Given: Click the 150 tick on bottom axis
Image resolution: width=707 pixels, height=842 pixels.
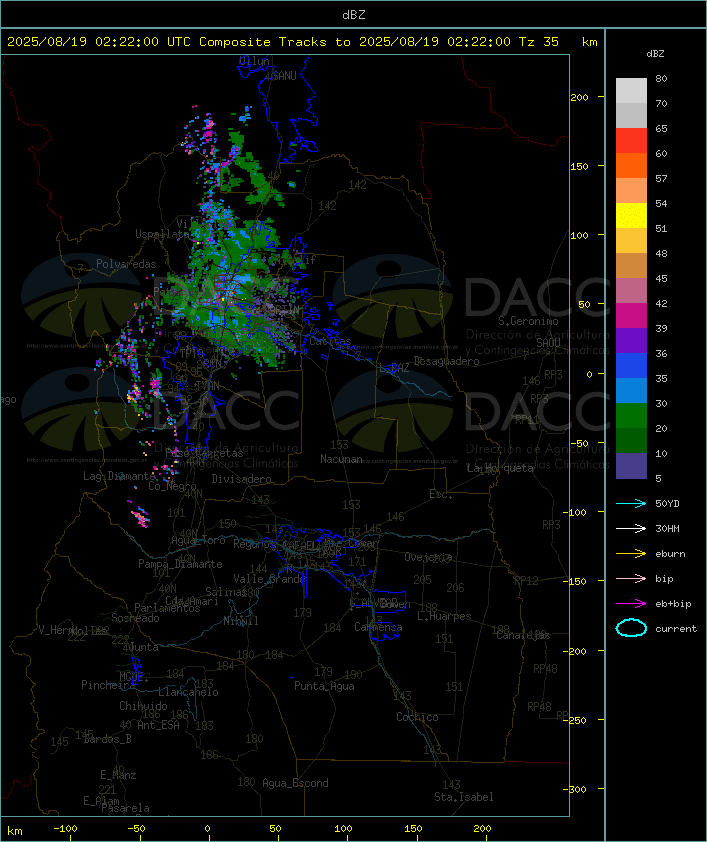Looking at the screenshot, I should [x=413, y=829].
